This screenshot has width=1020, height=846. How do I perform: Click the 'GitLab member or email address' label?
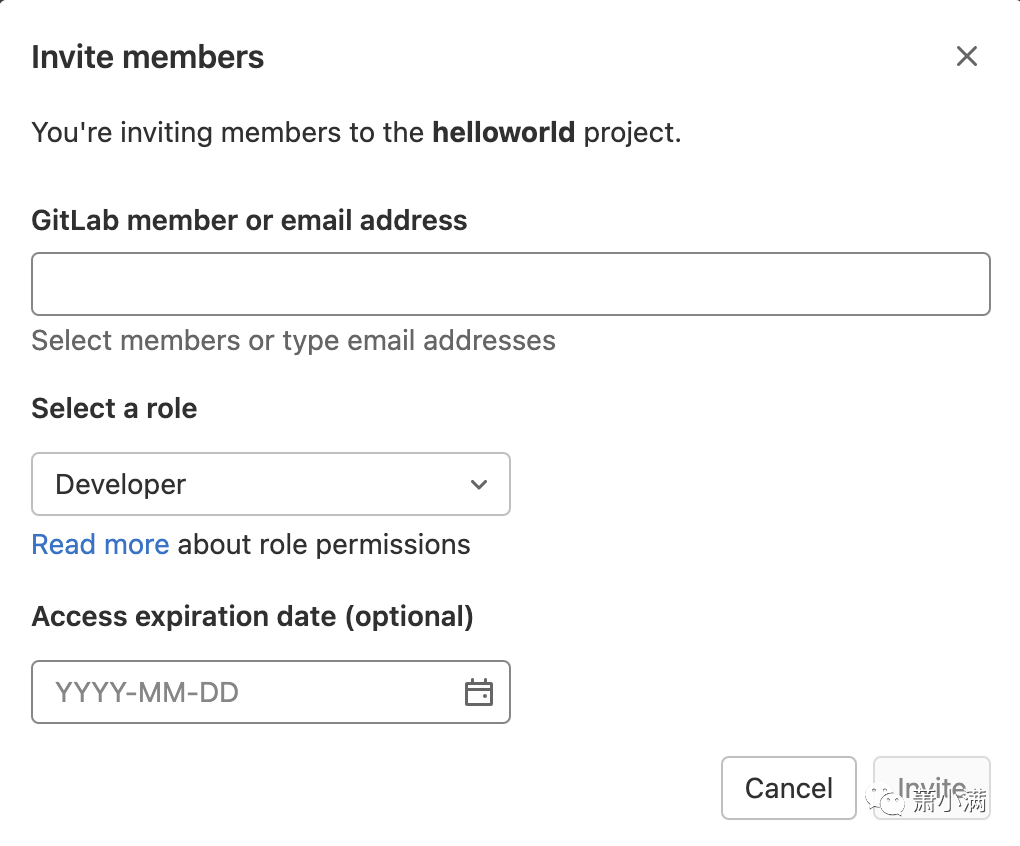(249, 220)
